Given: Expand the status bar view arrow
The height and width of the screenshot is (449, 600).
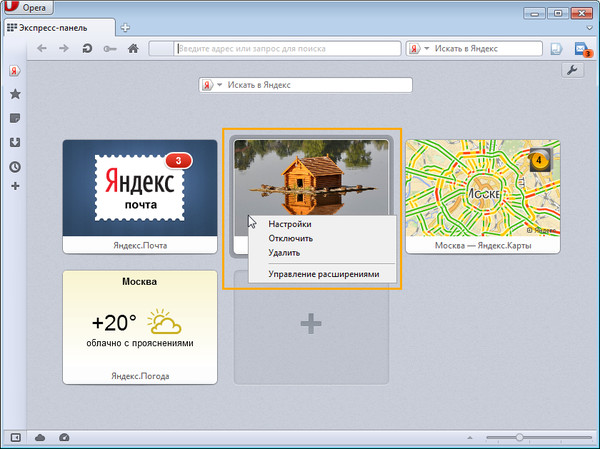Looking at the screenshot, I should click(470, 437).
